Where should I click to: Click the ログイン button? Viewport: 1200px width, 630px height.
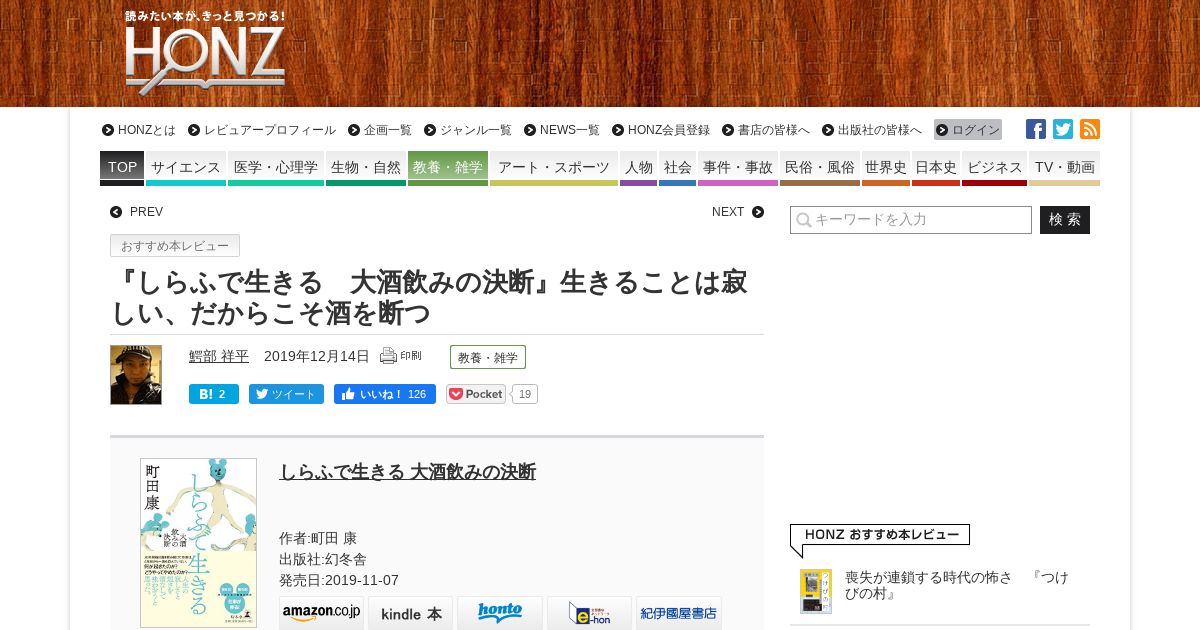[x=968, y=130]
